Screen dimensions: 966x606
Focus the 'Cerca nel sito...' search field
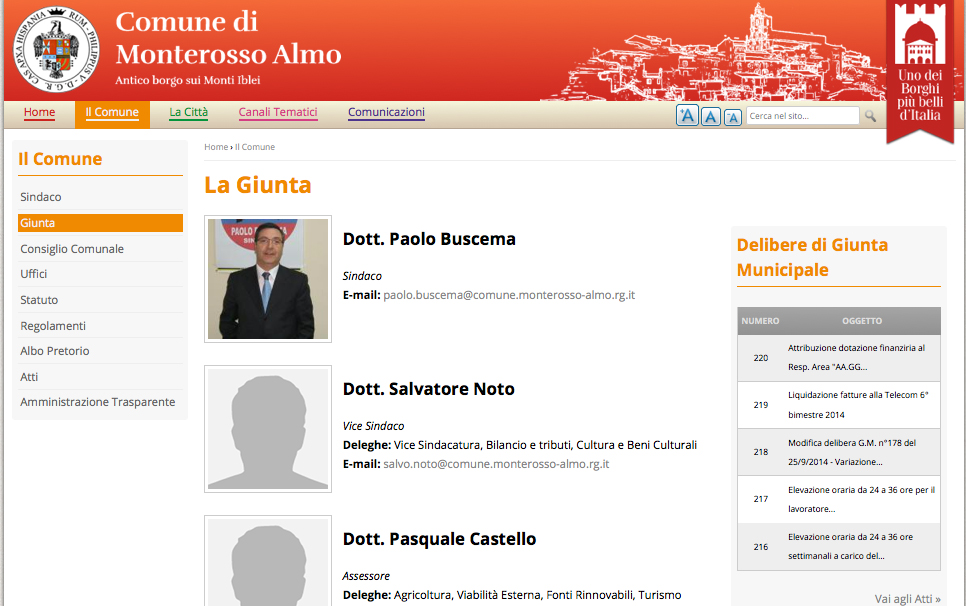802,116
